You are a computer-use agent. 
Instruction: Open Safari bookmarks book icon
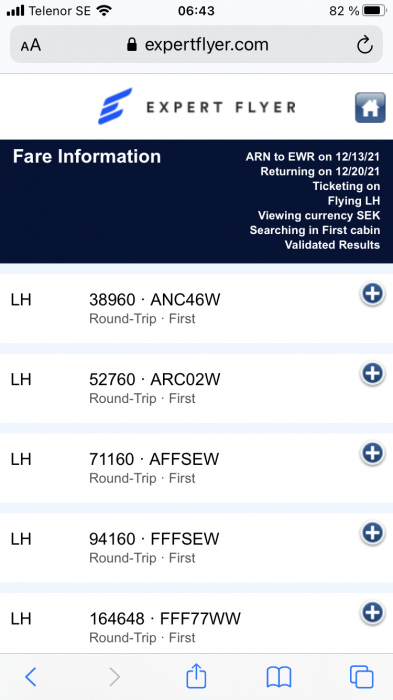279,677
